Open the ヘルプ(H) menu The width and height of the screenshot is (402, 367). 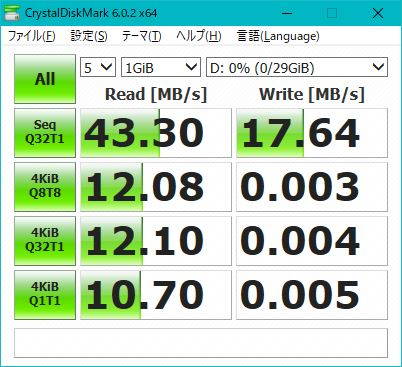(199, 36)
